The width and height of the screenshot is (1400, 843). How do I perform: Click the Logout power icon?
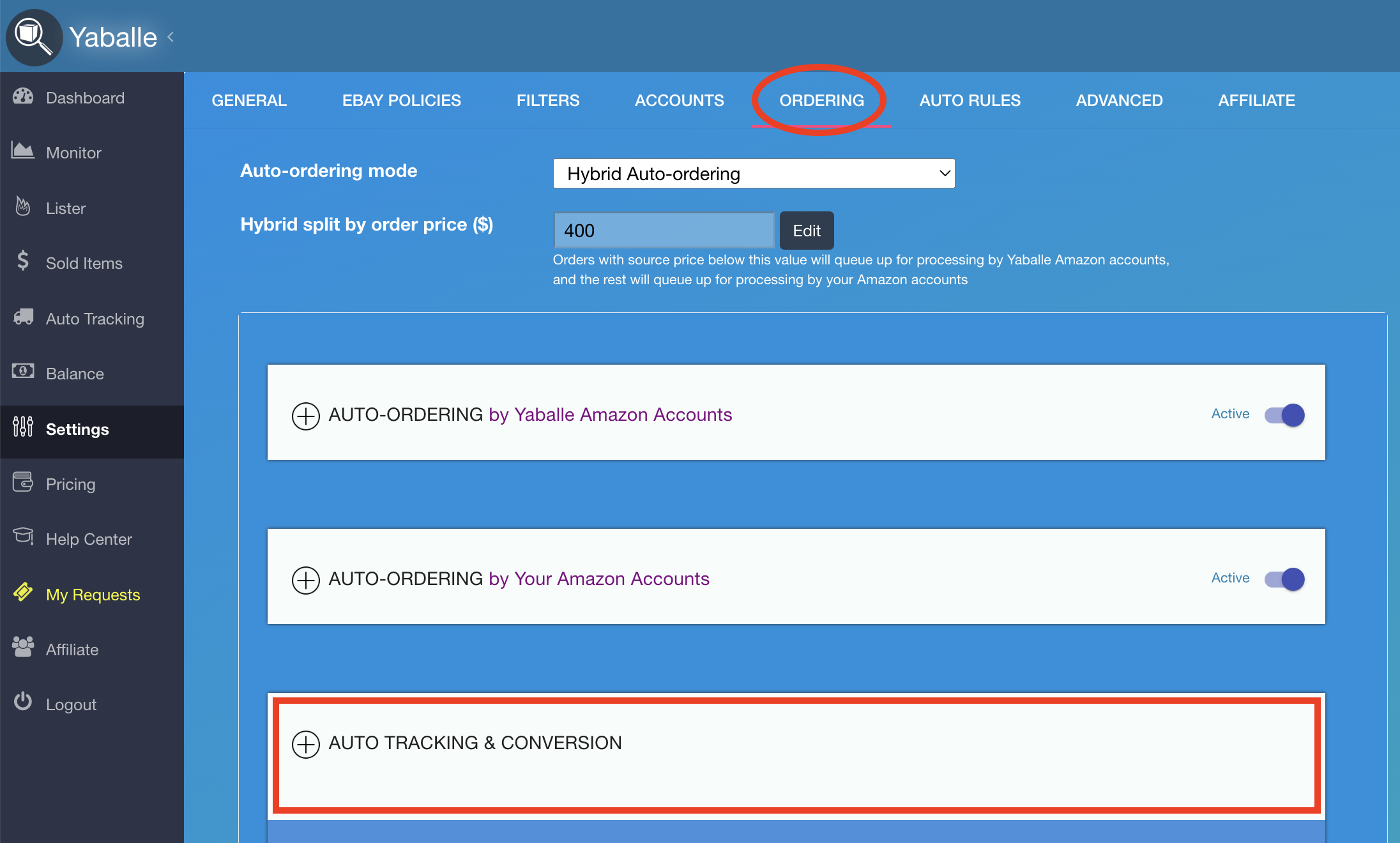[23, 702]
